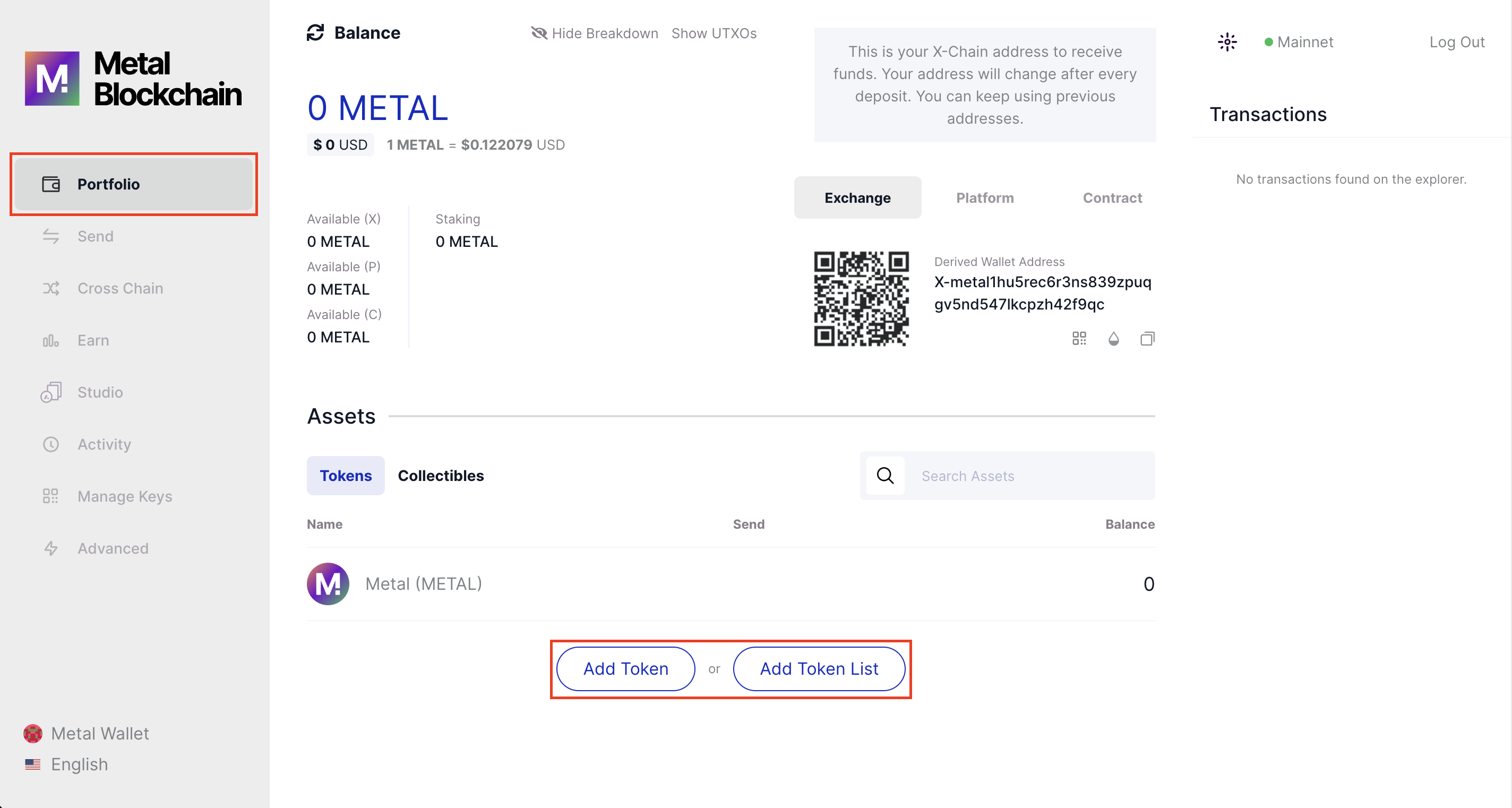Go to Studio section

[x=100, y=392]
